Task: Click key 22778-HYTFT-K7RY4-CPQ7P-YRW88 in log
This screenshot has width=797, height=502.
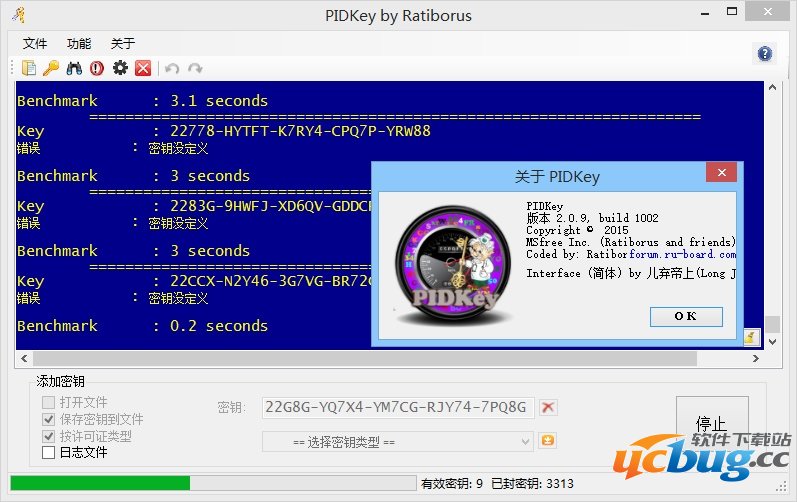Action: pyautogui.click(x=300, y=131)
